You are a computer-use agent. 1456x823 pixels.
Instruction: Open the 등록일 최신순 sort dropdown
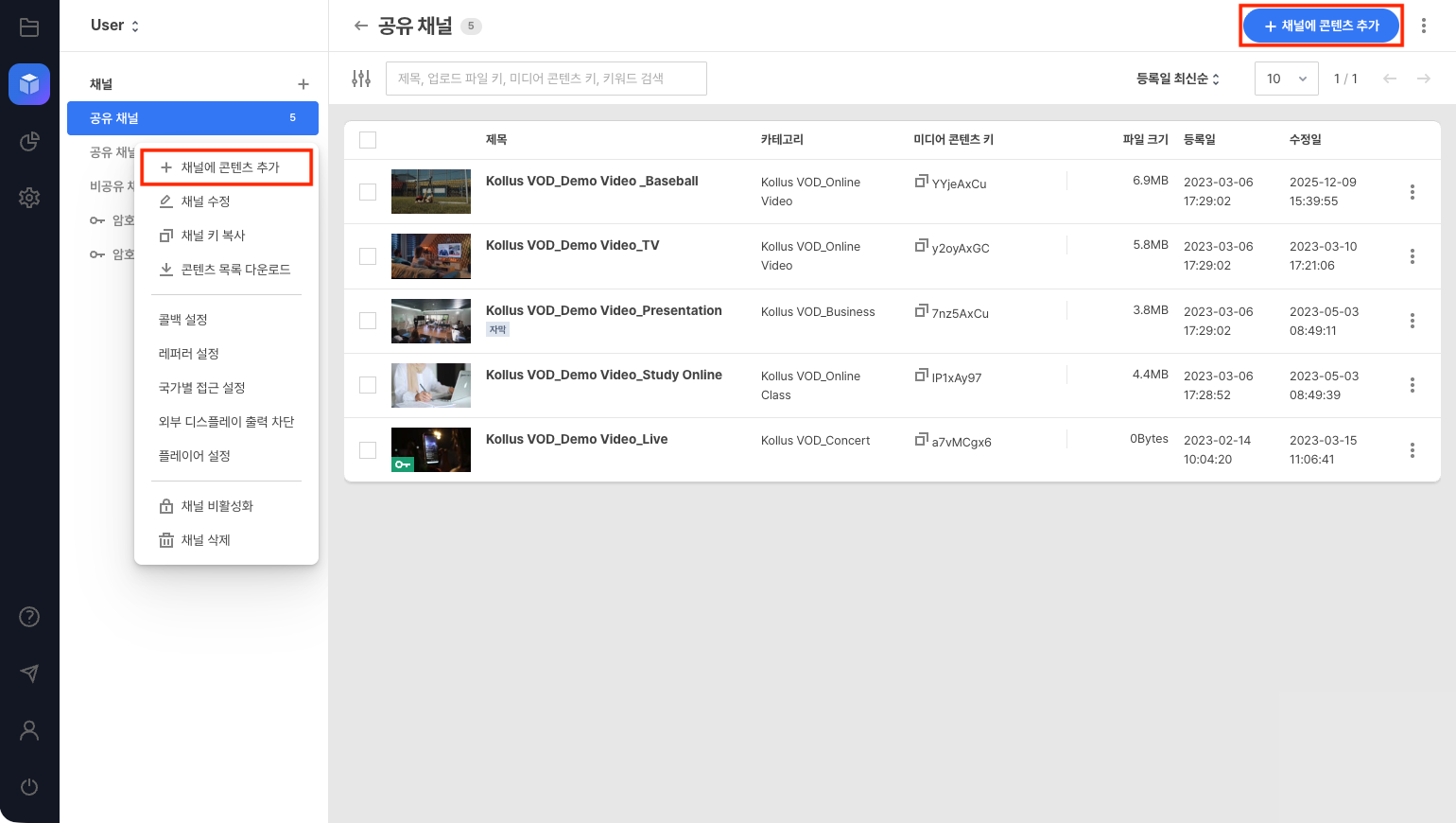(1177, 79)
